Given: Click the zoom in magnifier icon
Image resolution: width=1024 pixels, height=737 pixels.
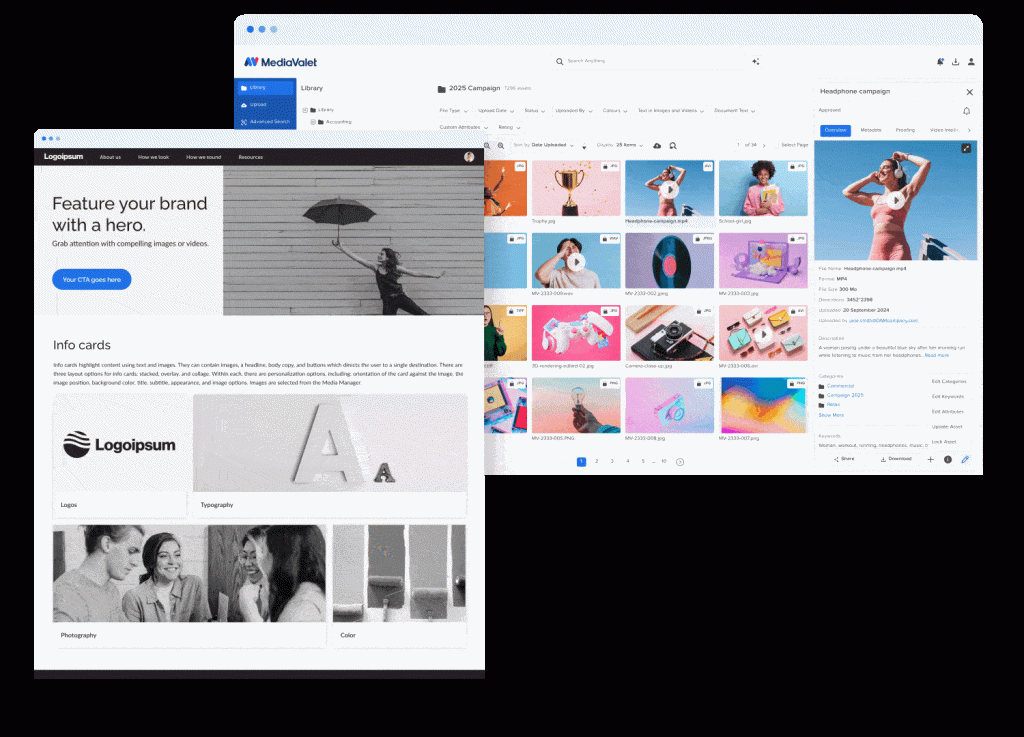Looking at the screenshot, I should click(501, 145).
